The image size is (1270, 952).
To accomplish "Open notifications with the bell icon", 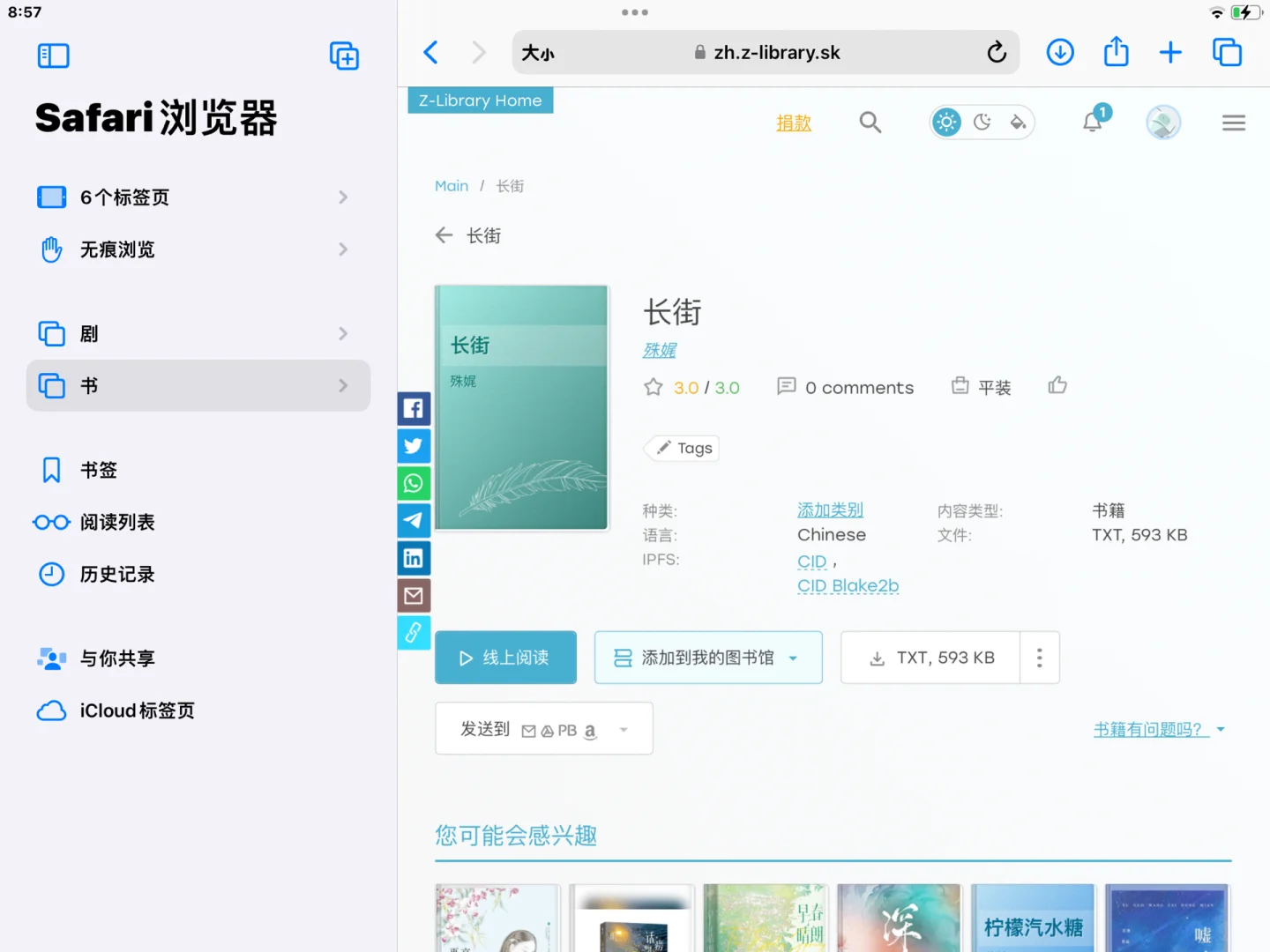I will point(1092,122).
